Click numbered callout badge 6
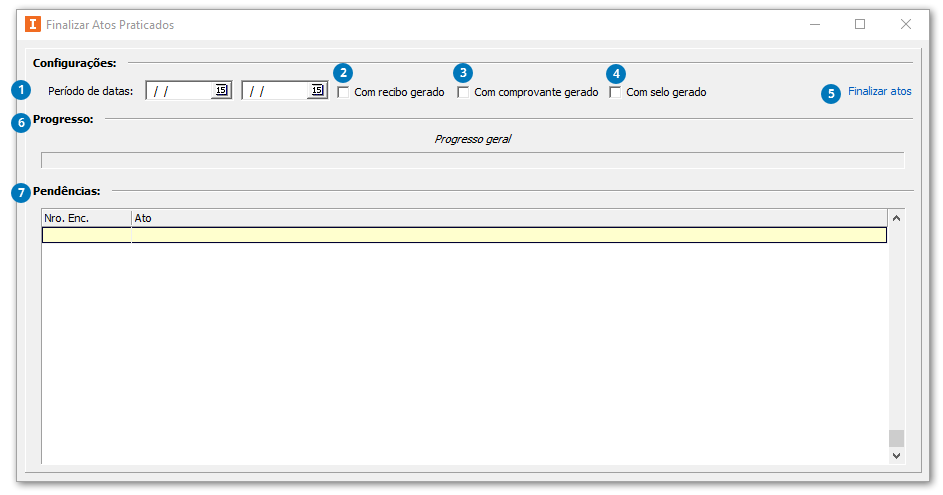Viewport: 943px width, 495px height. (x=21, y=122)
